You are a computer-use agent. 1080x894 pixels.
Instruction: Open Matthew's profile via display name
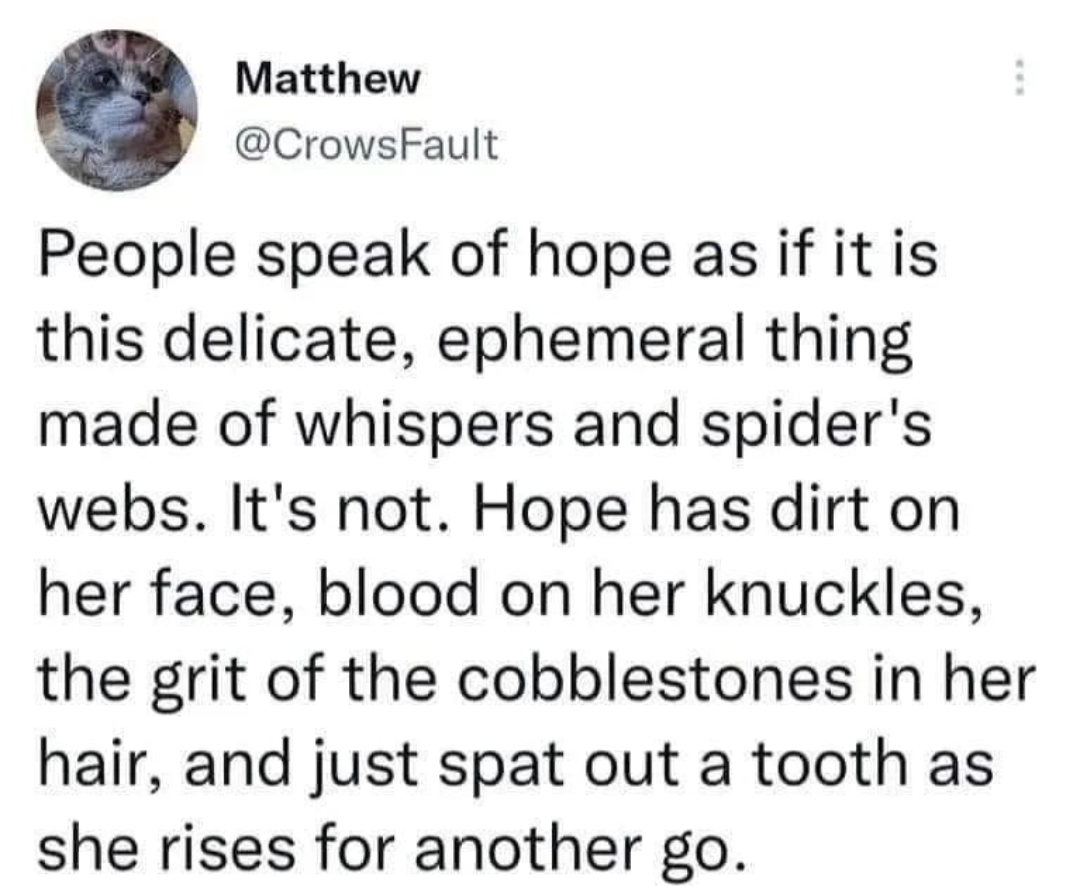(x=327, y=79)
